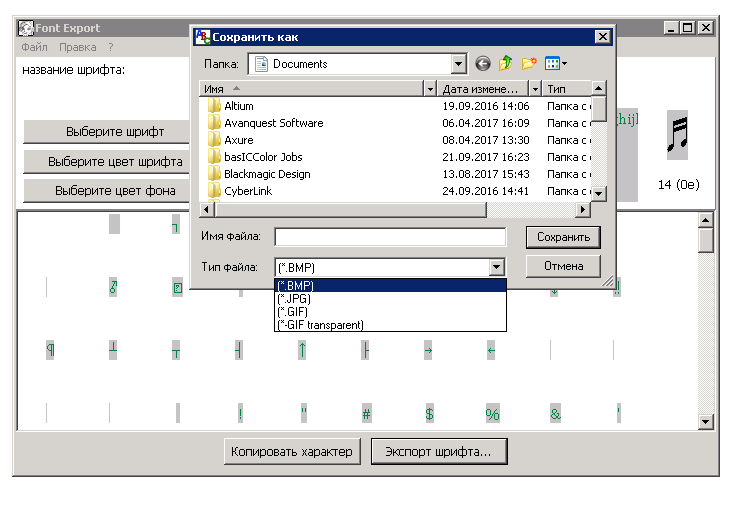Screen dimensions: 735x509
Task: Sort files by the Имя column header
Action: tap(312, 89)
